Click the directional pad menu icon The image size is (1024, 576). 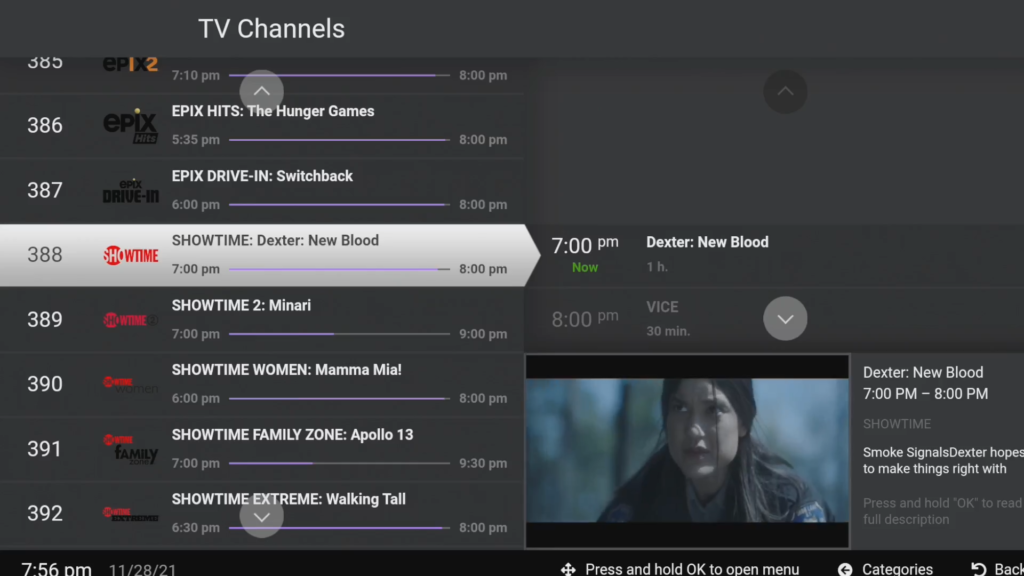[x=568, y=569]
